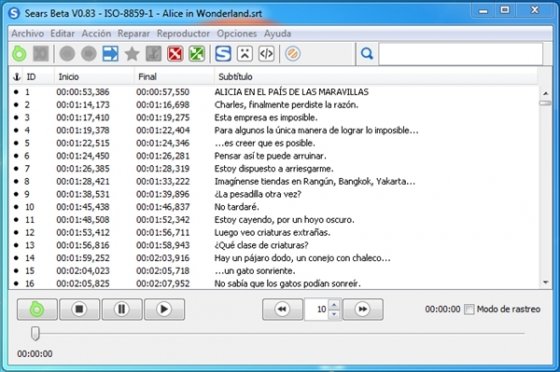The width and height of the screenshot is (560, 372).
Task: Click the skip seconds field showing 10
Action: click(317, 309)
